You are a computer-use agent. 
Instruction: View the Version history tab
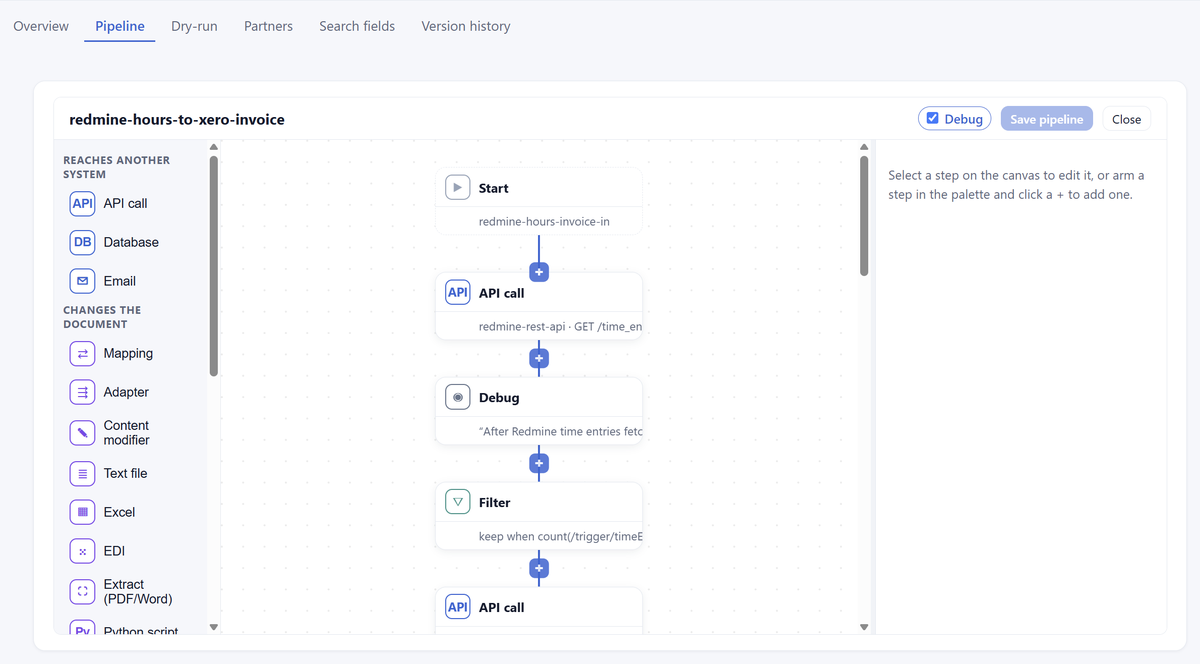466,26
